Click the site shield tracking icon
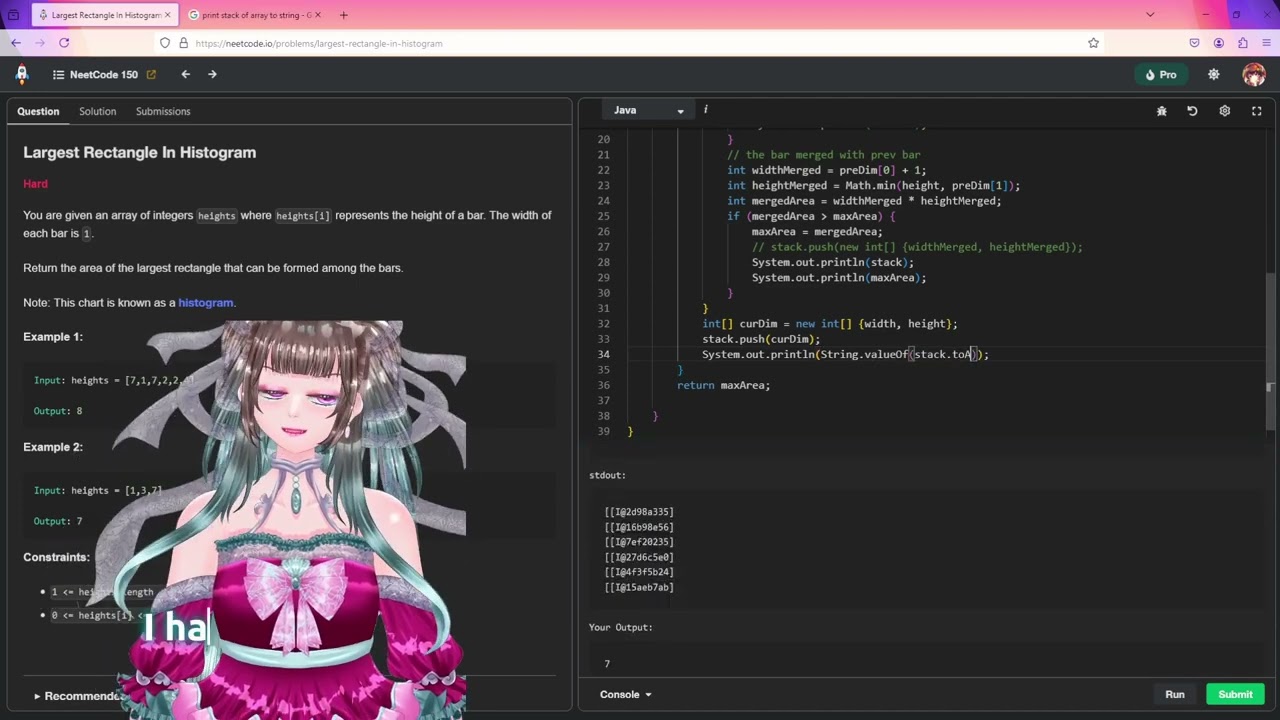Image resolution: width=1280 pixels, height=720 pixels. coord(165,43)
